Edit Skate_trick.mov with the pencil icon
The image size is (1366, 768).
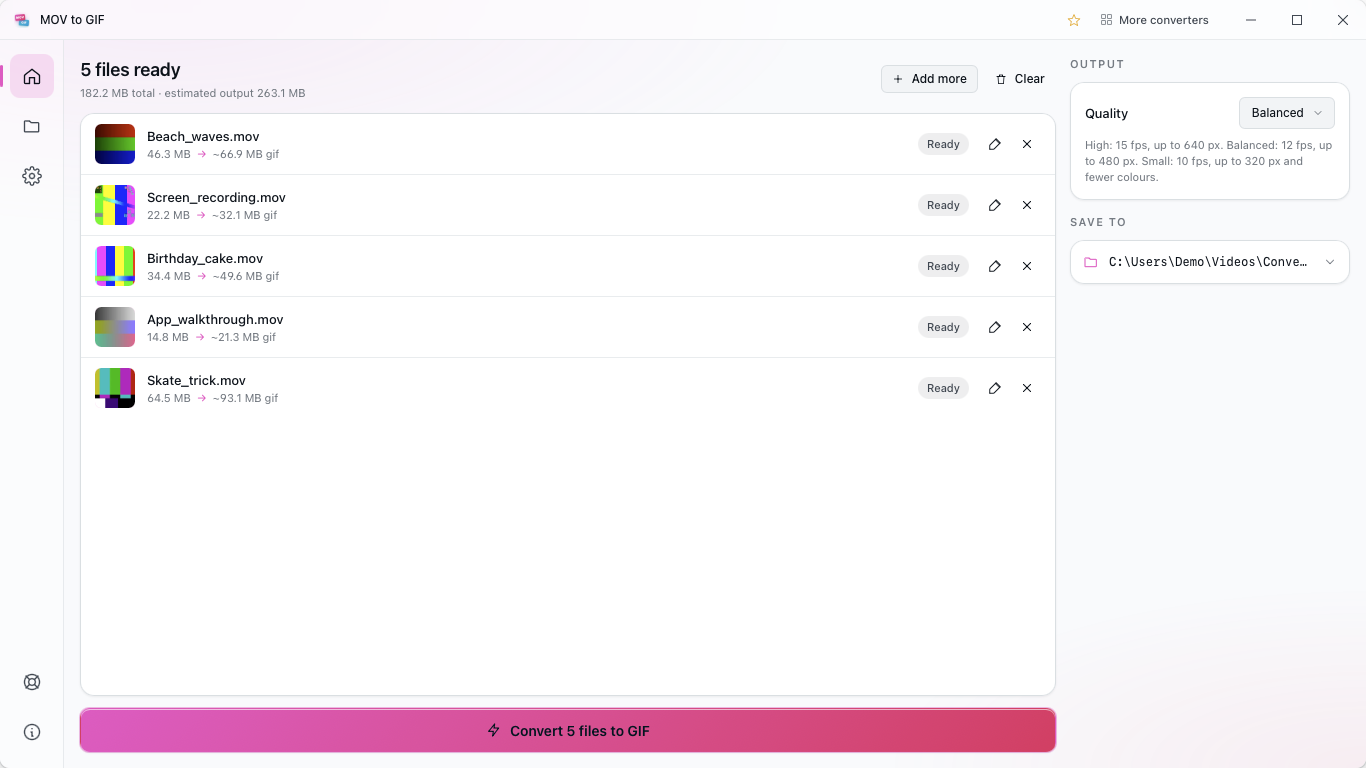994,388
